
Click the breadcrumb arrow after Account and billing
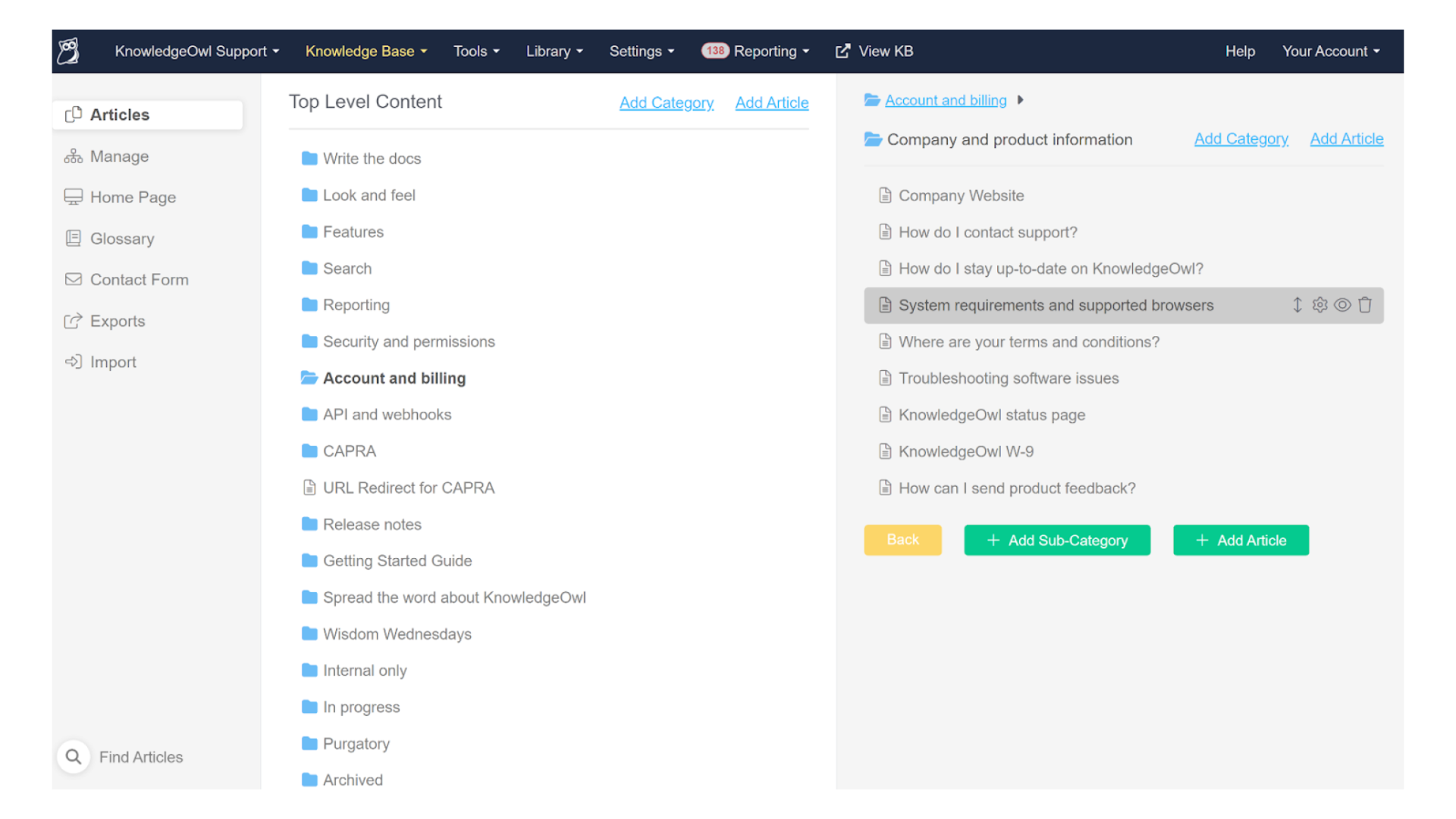[1021, 100]
